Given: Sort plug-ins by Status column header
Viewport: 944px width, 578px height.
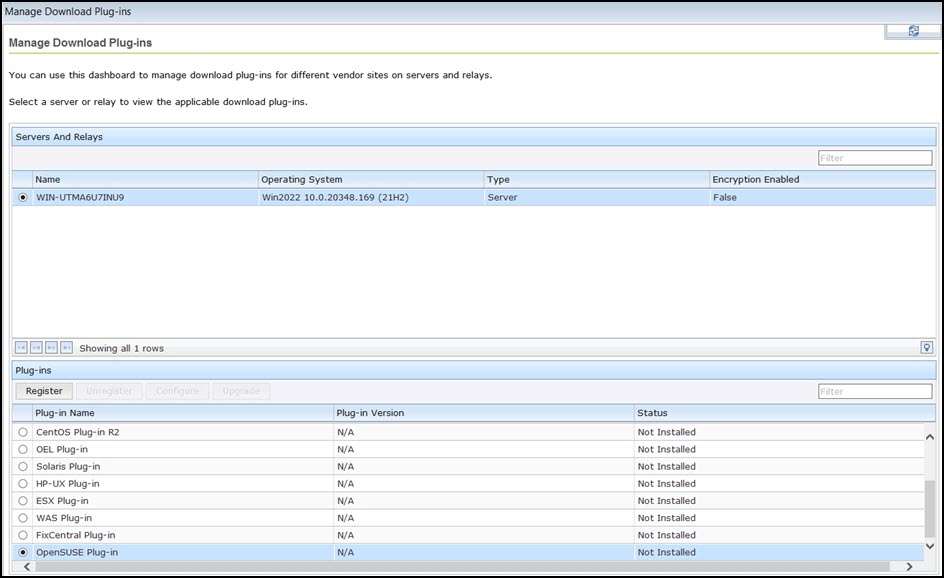Looking at the screenshot, I should click(x=652, y=413).
